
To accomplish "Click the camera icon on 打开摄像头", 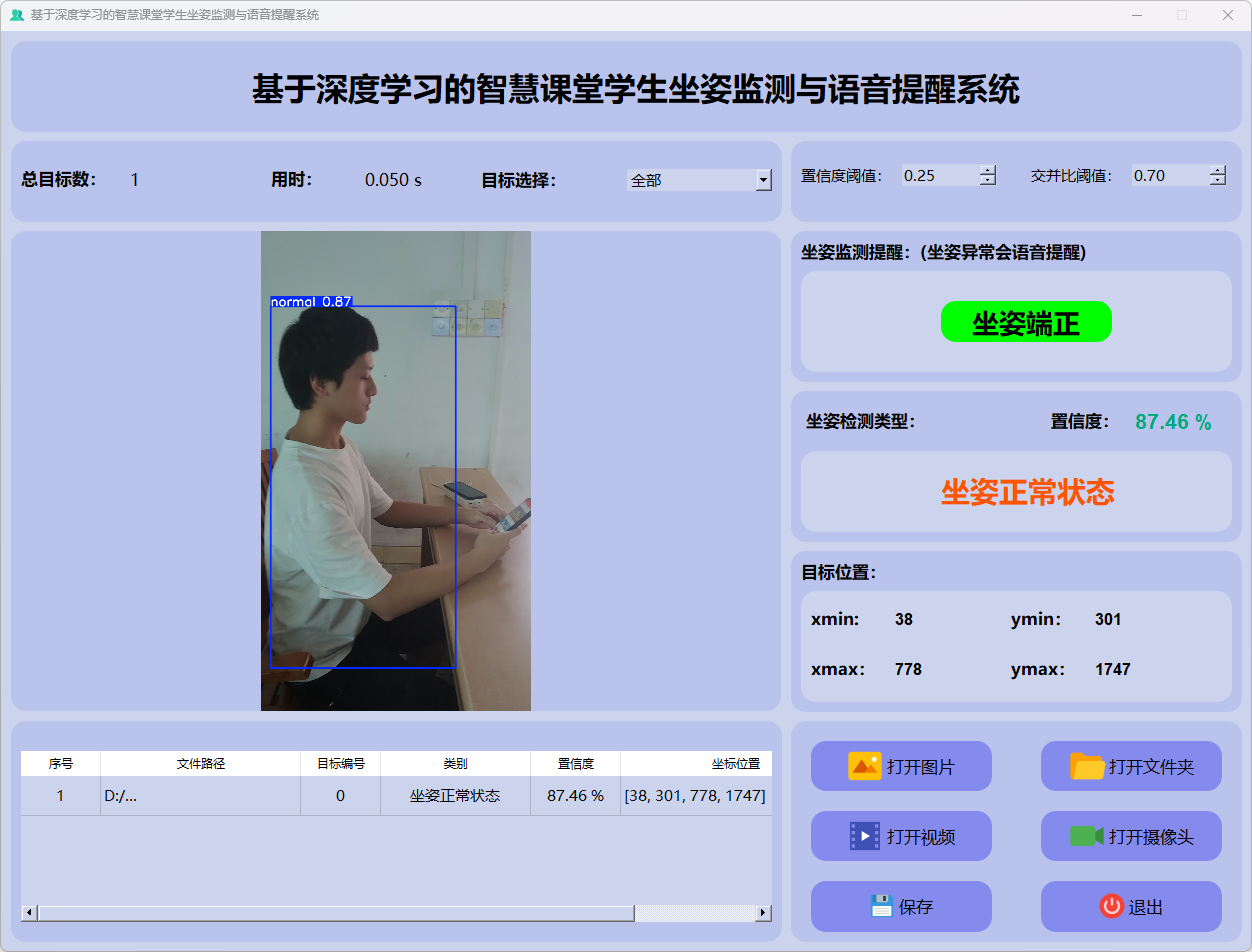I will tap(1086, 836).
